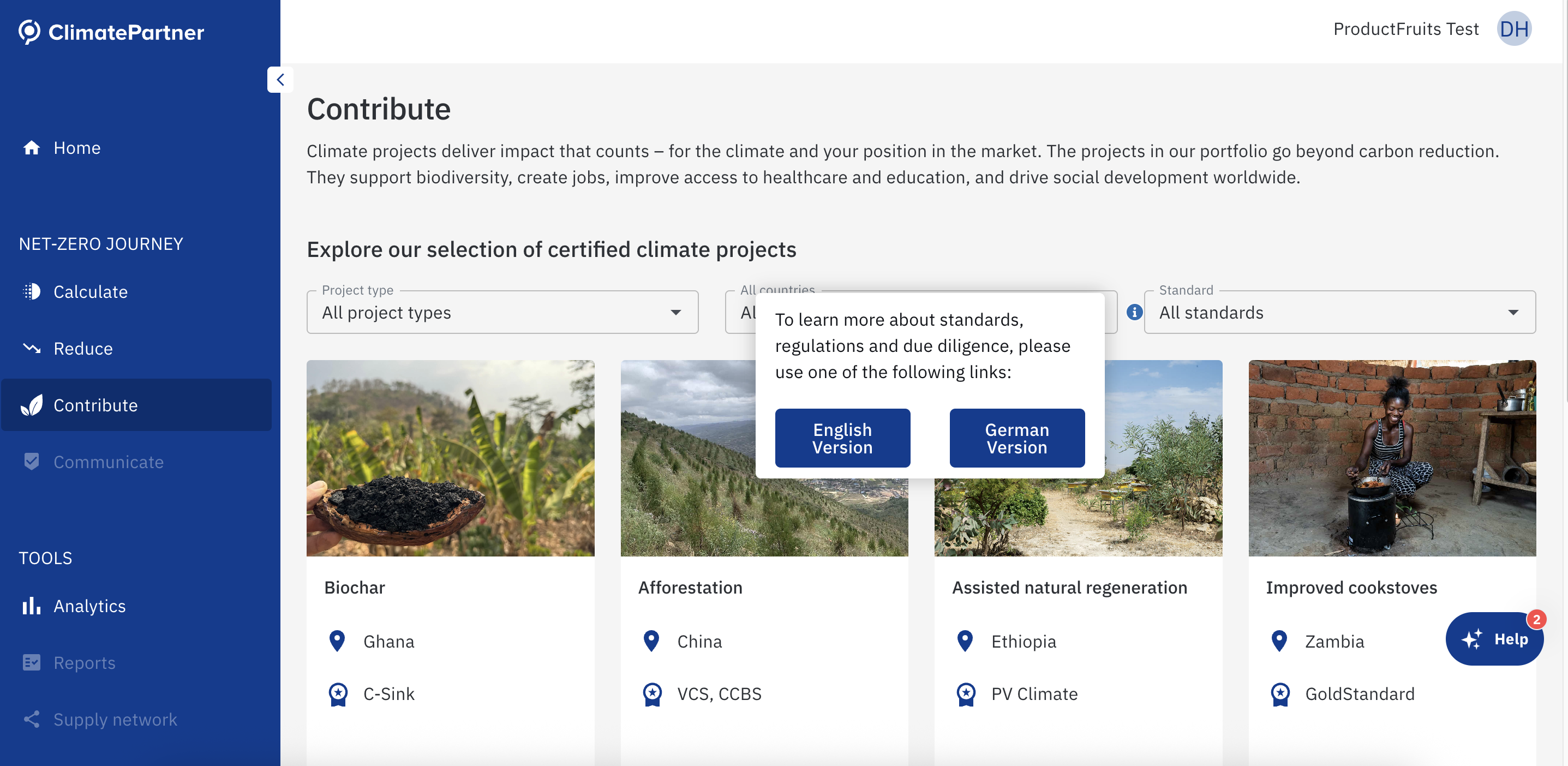Click the Contribute leaf icon
The height and width of the screenshot is (766, 1568).
click(x=32, y=405)
